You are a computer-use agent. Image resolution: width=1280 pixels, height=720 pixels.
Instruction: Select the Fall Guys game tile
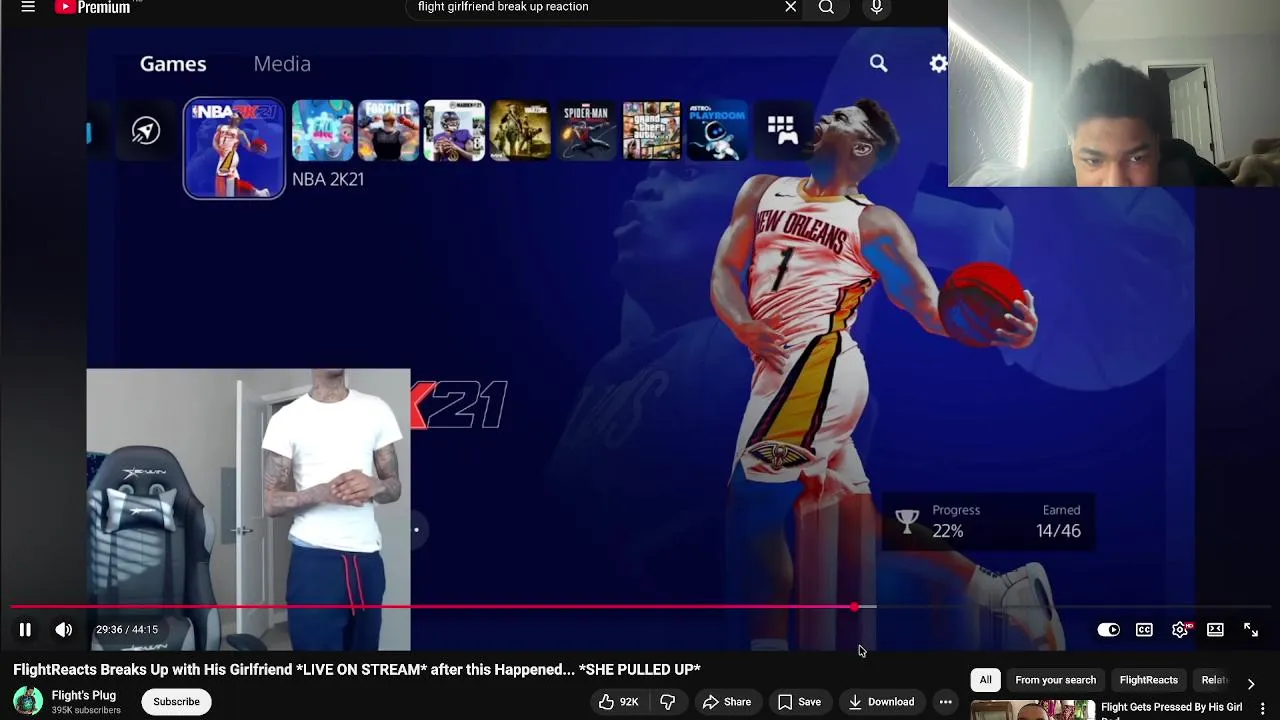click(322, 131)
